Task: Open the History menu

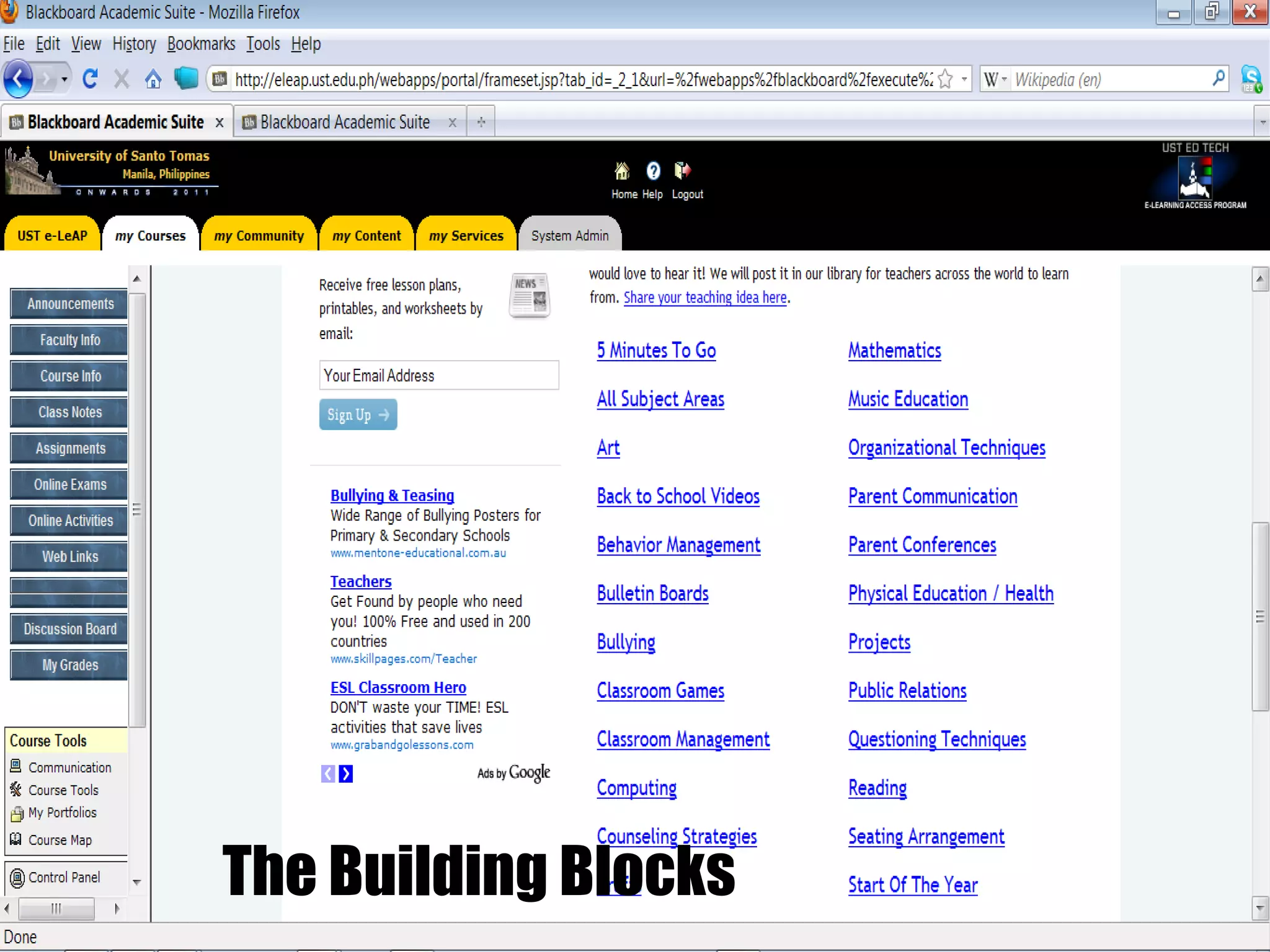Action: (x=134, y=44)
